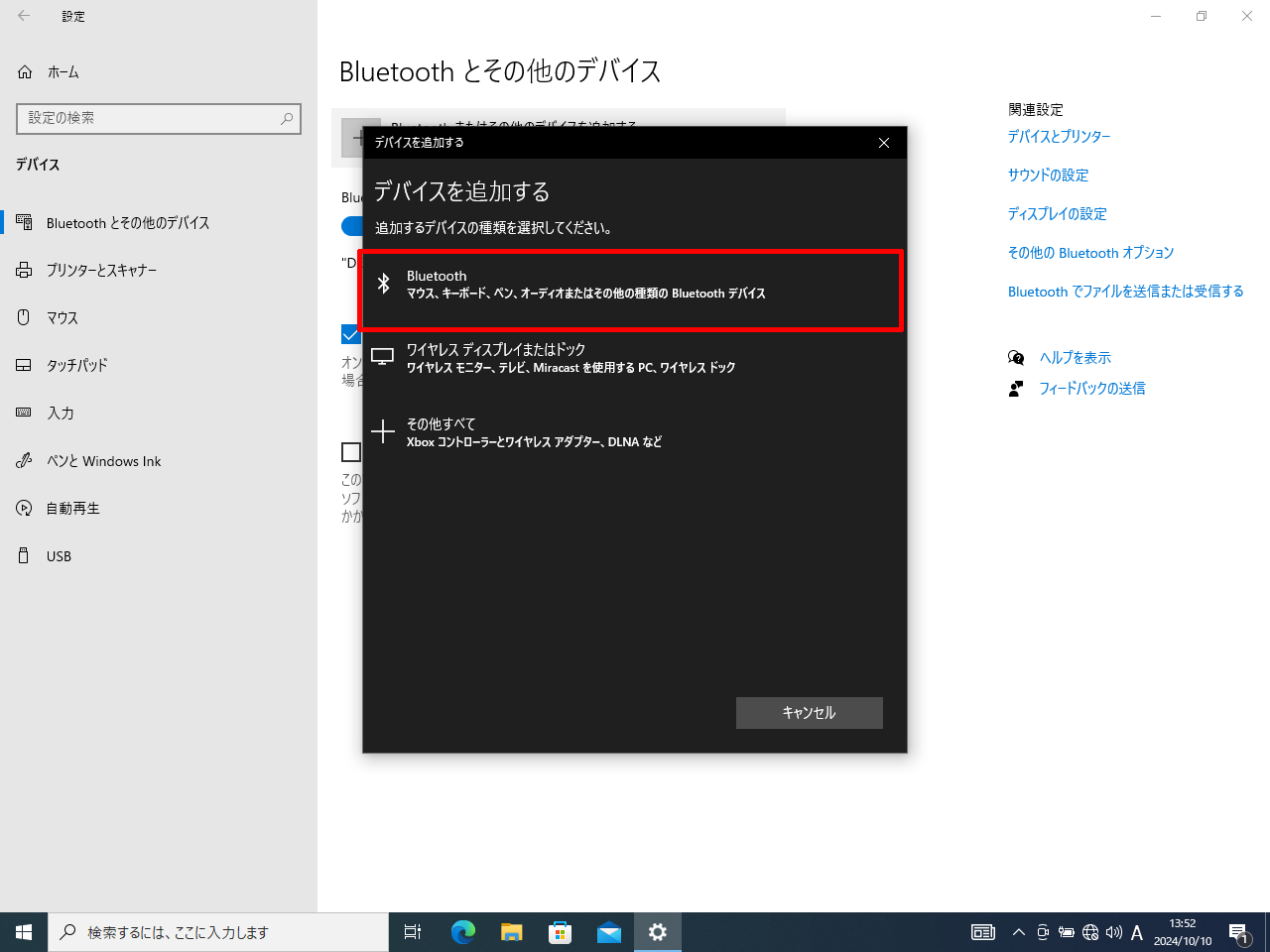Click the monitor icon for wireless display
Image resolution: width=1270 pixels, height=952 pixels.
point(382,356)
